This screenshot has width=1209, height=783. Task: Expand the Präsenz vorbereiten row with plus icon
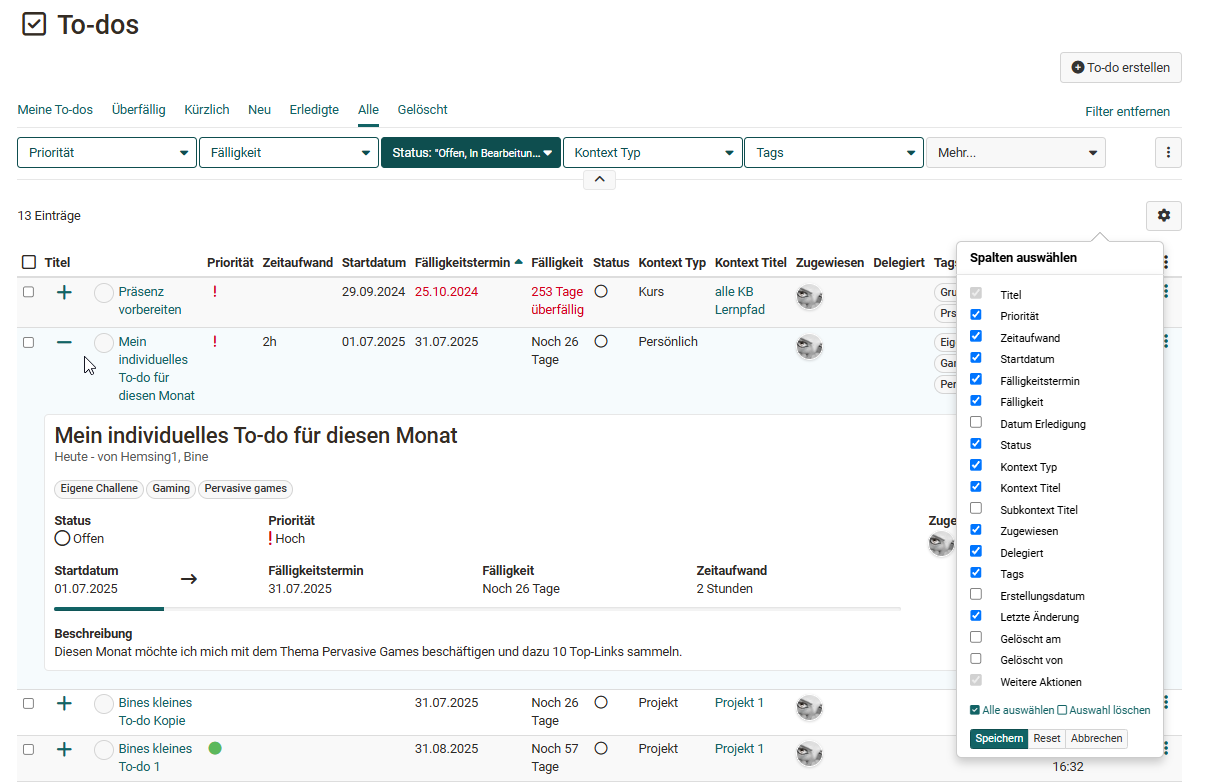tap(64, 292)
